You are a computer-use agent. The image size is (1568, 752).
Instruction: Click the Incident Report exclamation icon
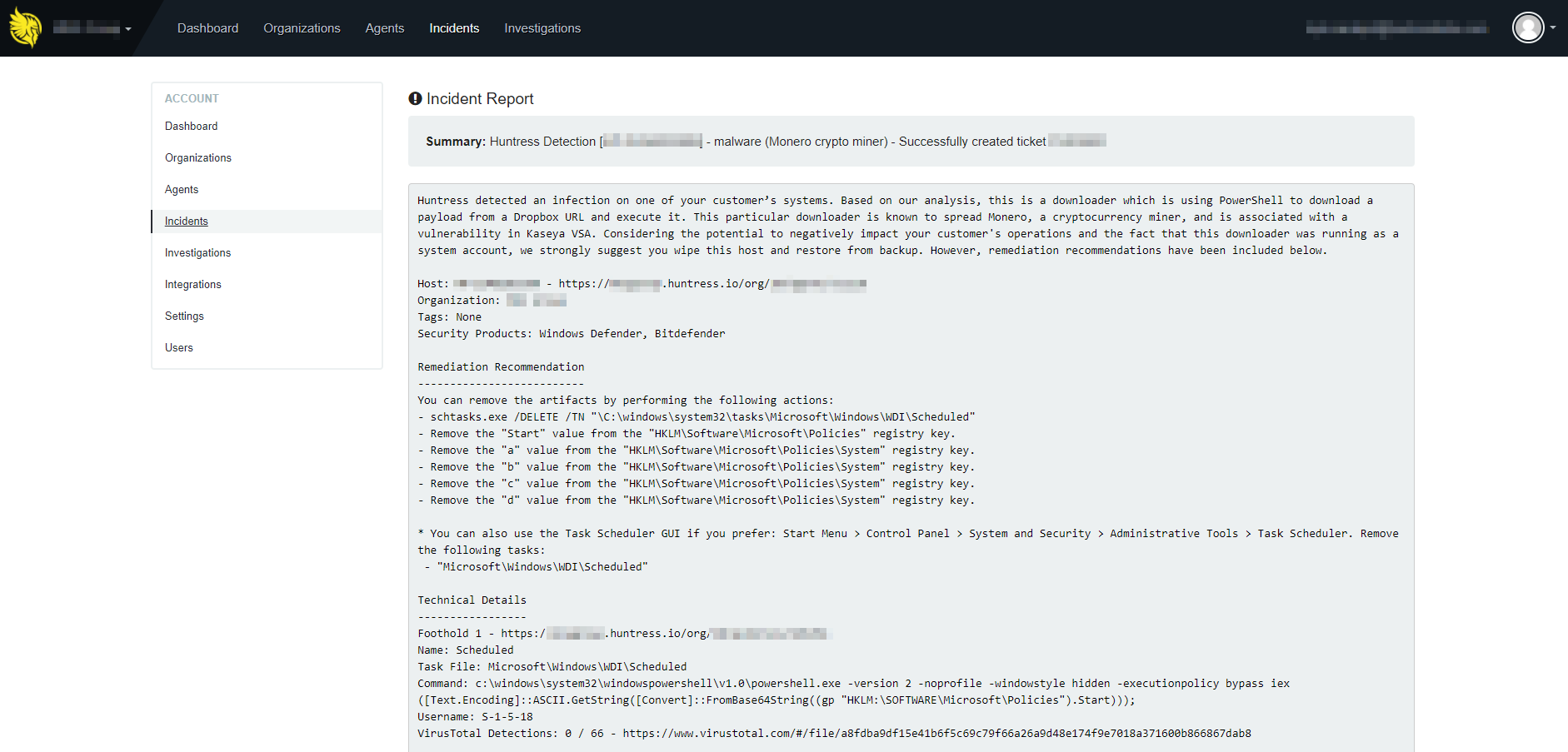[x=415, y=98]
